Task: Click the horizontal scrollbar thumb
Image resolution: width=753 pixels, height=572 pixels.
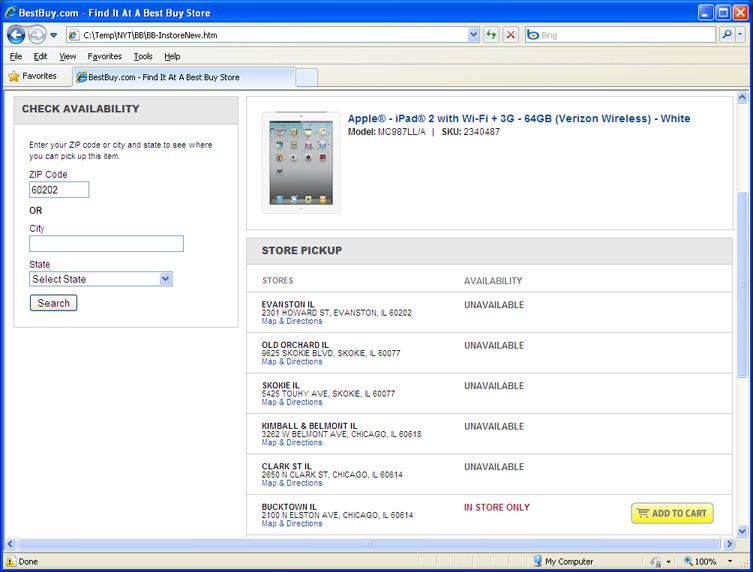Action: (369, 544)
